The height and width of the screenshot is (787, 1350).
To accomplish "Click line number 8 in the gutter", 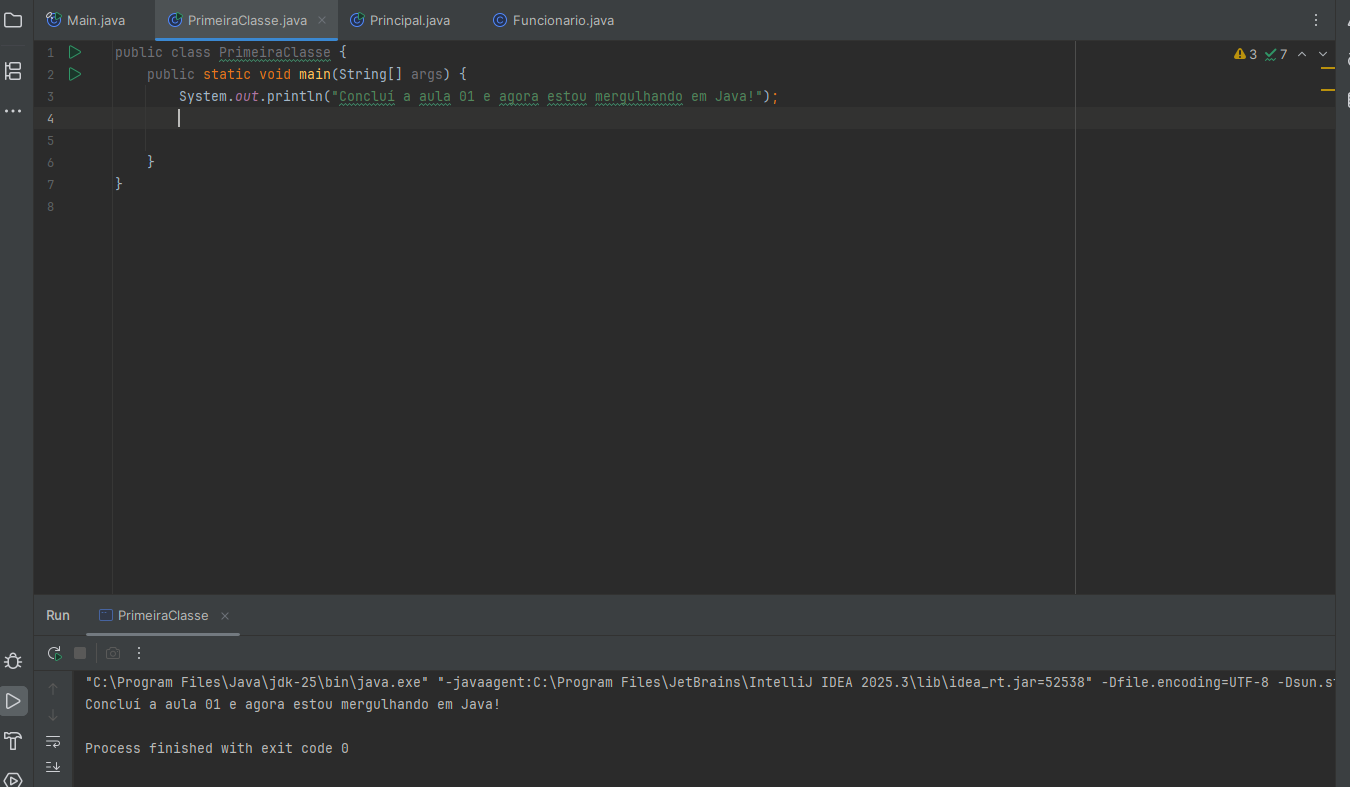I will (50, 206).
